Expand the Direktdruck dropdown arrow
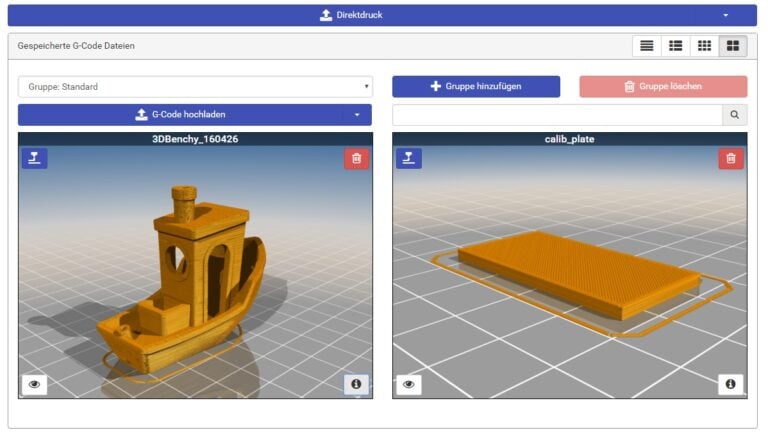Viewport: 768px width, 435px height. pyautogui.click(x=725, y=15)
